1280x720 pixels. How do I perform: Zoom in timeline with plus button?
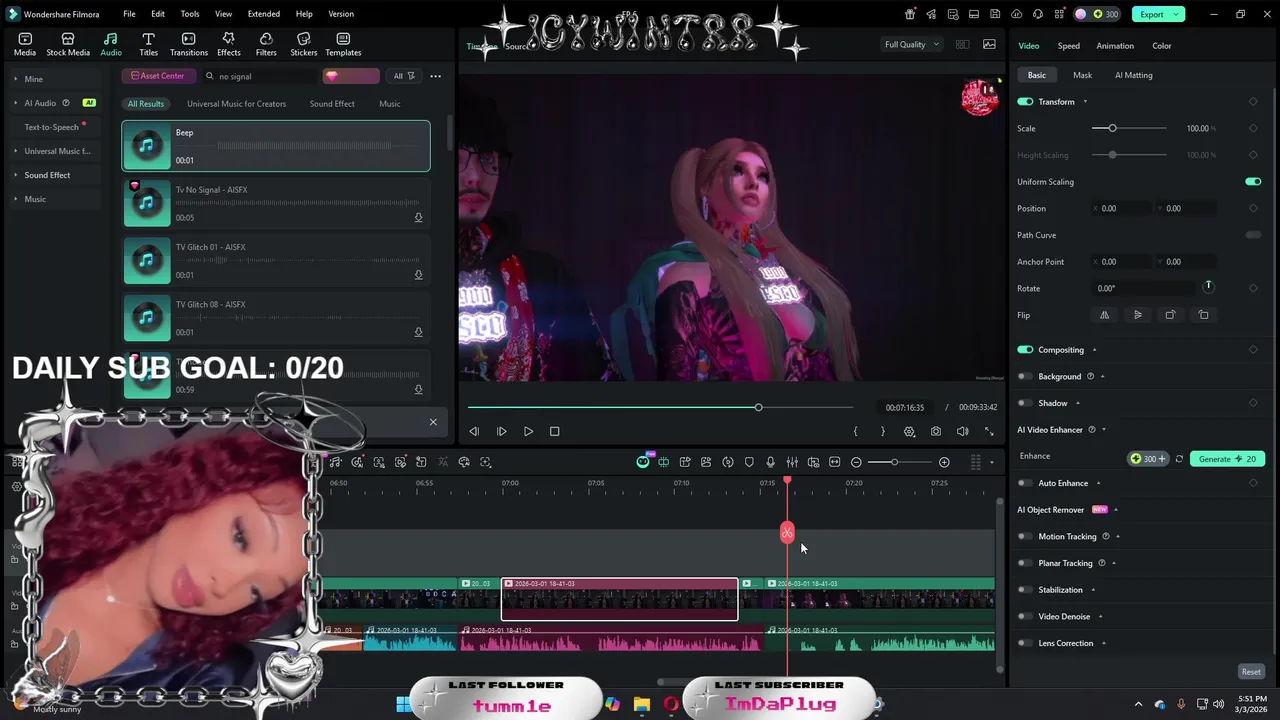point(944,462)
